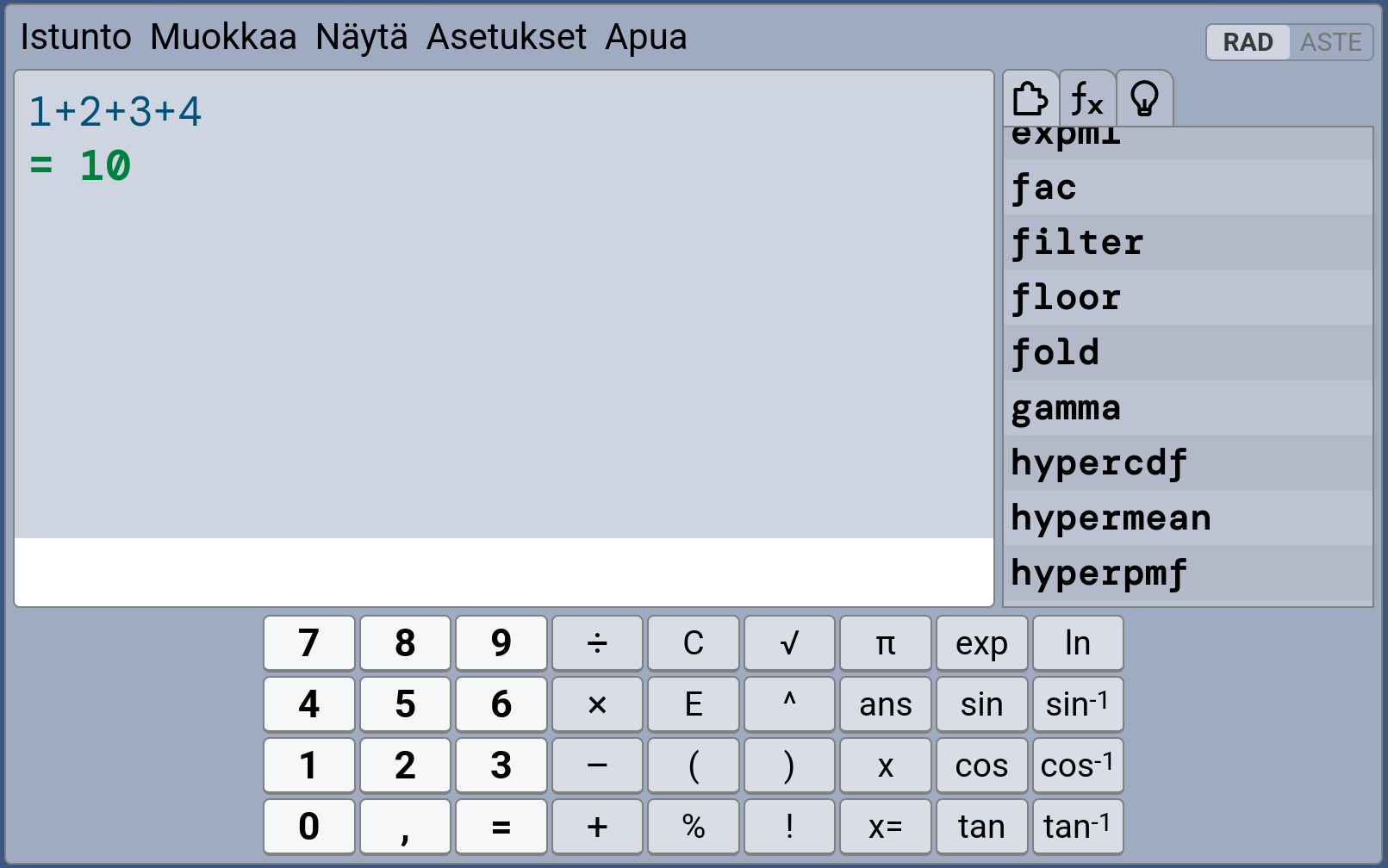This screenshot has width=1388, height=868.
Task: Switch angle mode to ASTE
Action: [1330, 42]
